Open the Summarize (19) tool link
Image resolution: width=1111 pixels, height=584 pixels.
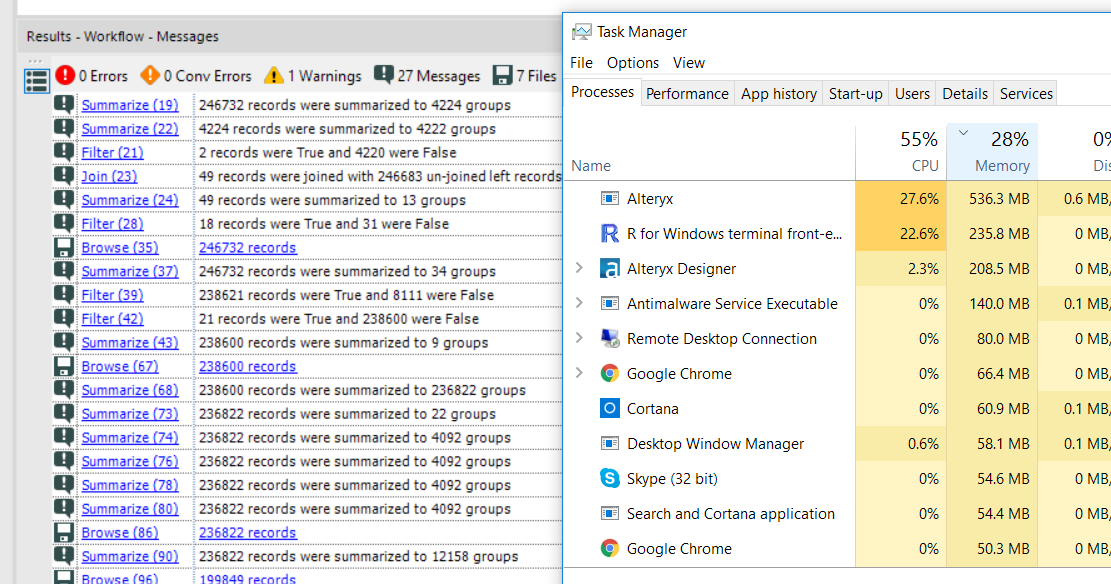(129, 104)
